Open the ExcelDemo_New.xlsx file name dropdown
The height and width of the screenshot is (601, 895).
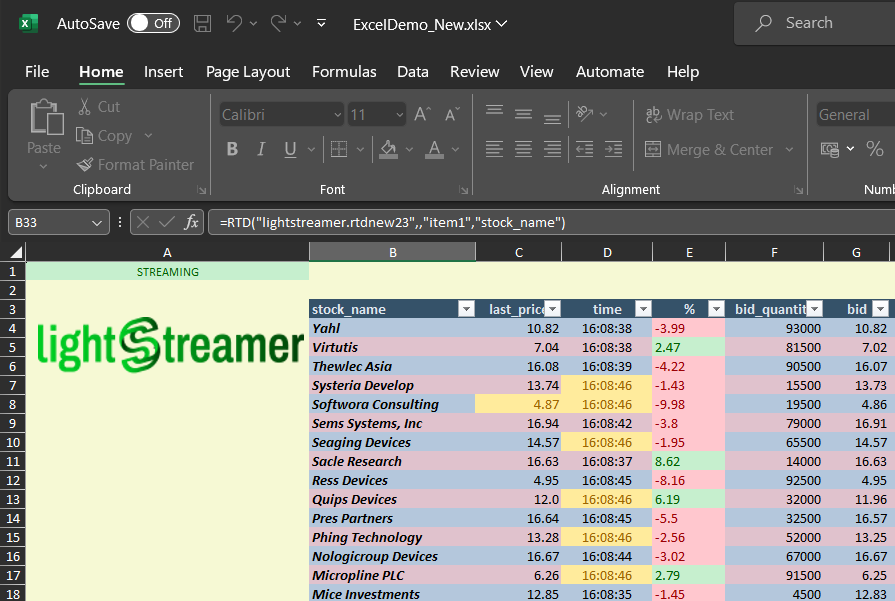502,24
